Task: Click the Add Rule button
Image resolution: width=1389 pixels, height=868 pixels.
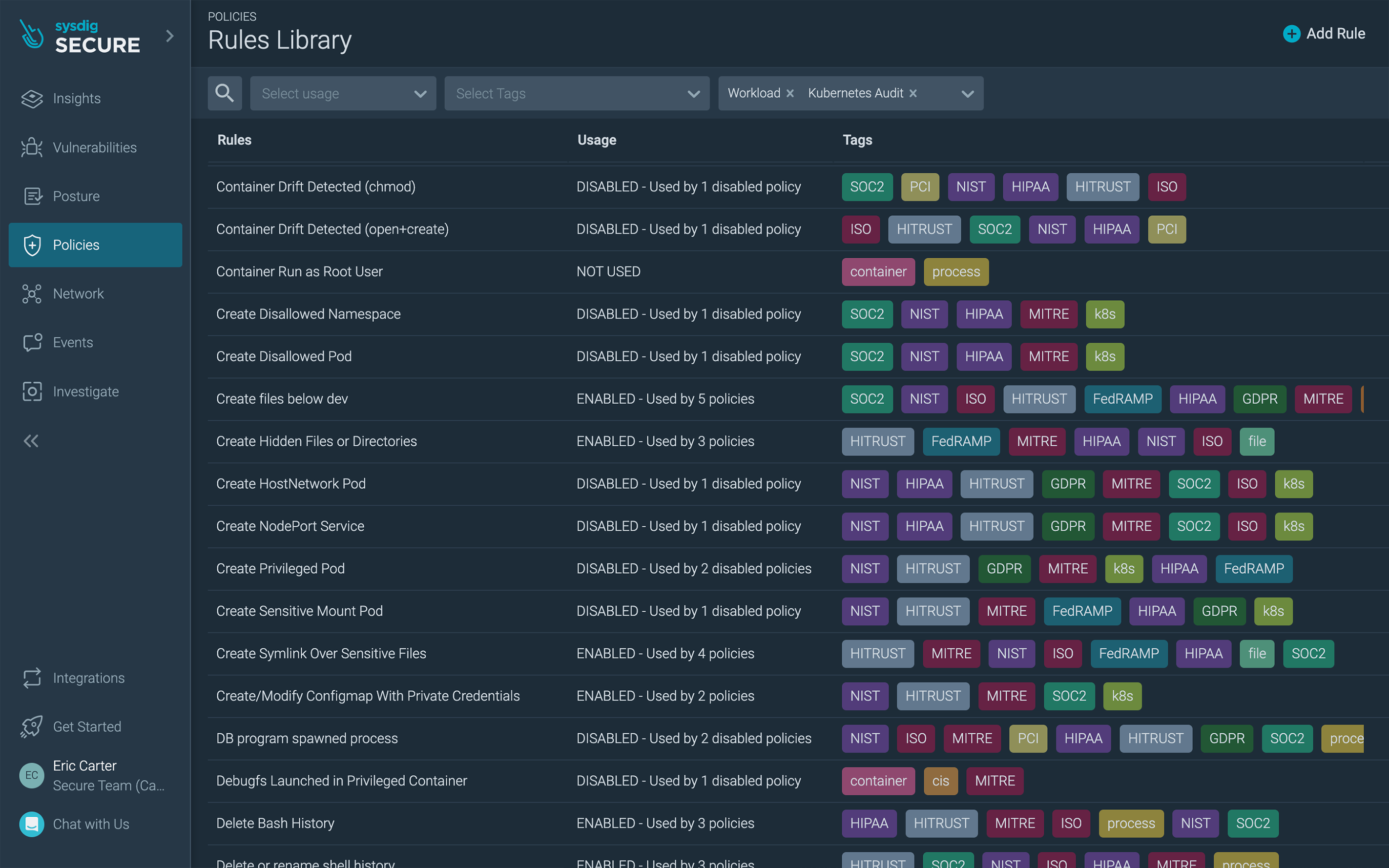Action: [x=1324, y=34]
